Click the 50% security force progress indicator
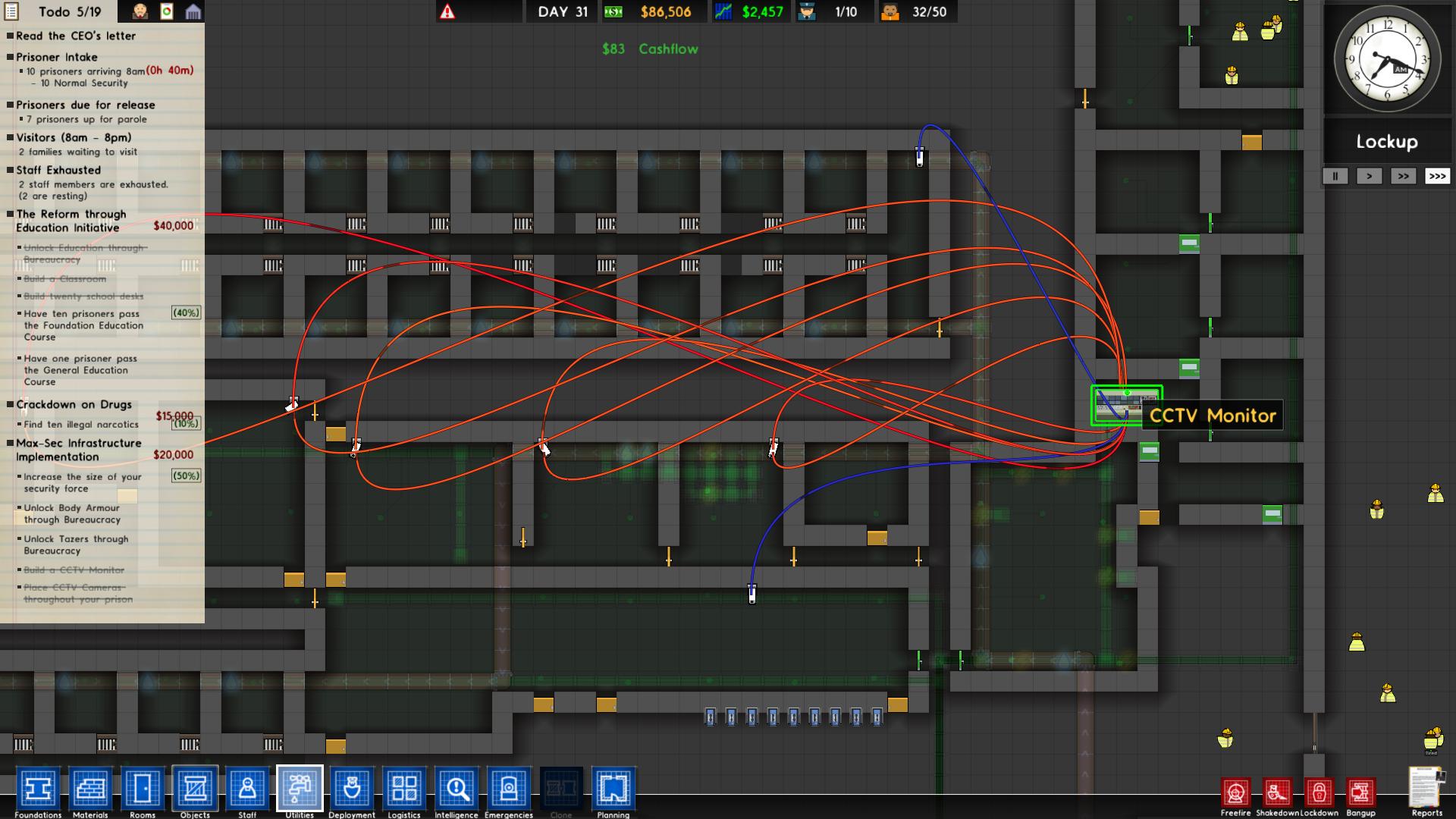The image size is (1456, 819). click(x=186, y=475)
